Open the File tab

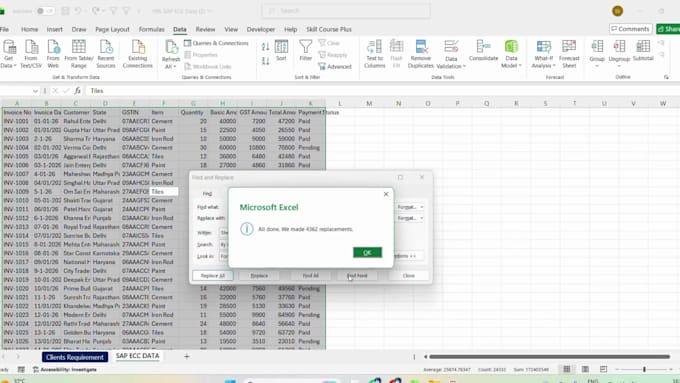point(4,29)
